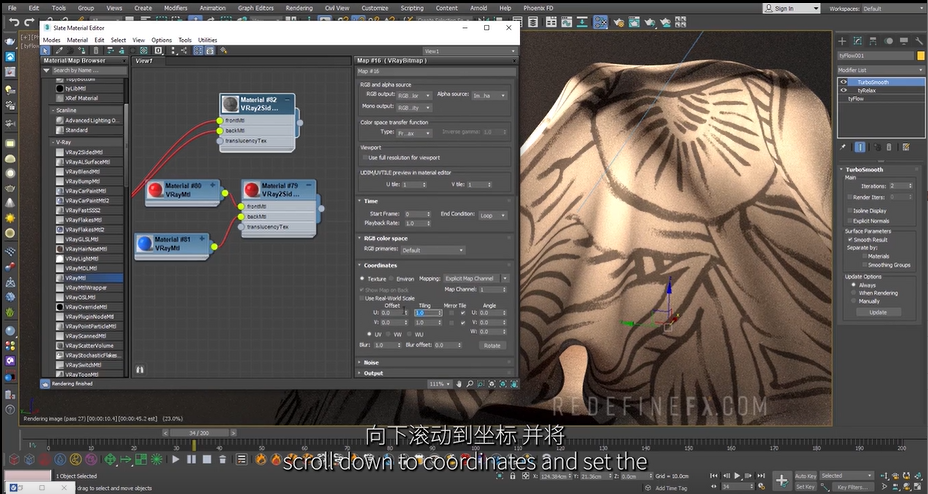
Task: Open the Display tab in command panel
Action: (x=904, y=41)
